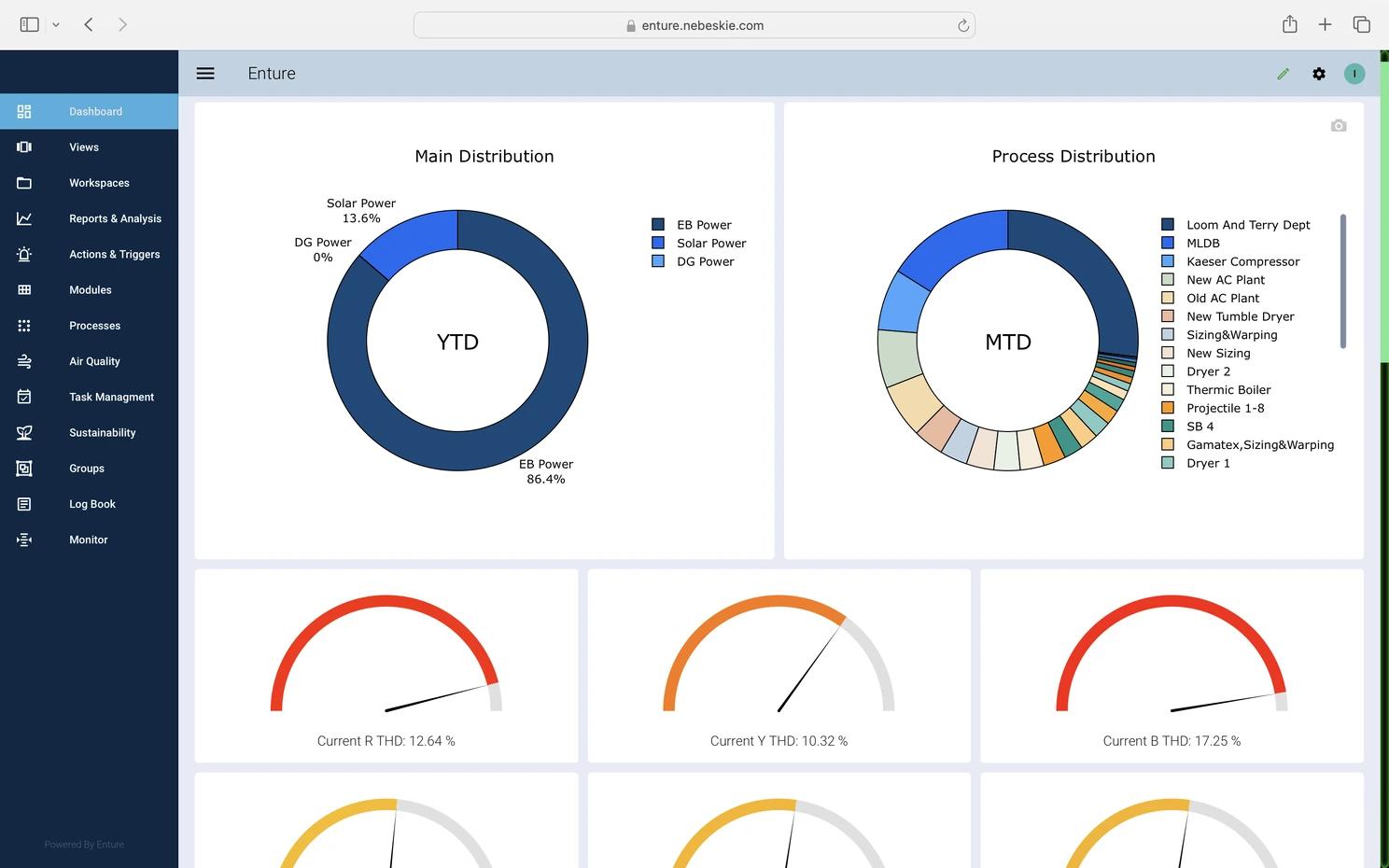Open Actions & Triggers section

pos(89,254)
